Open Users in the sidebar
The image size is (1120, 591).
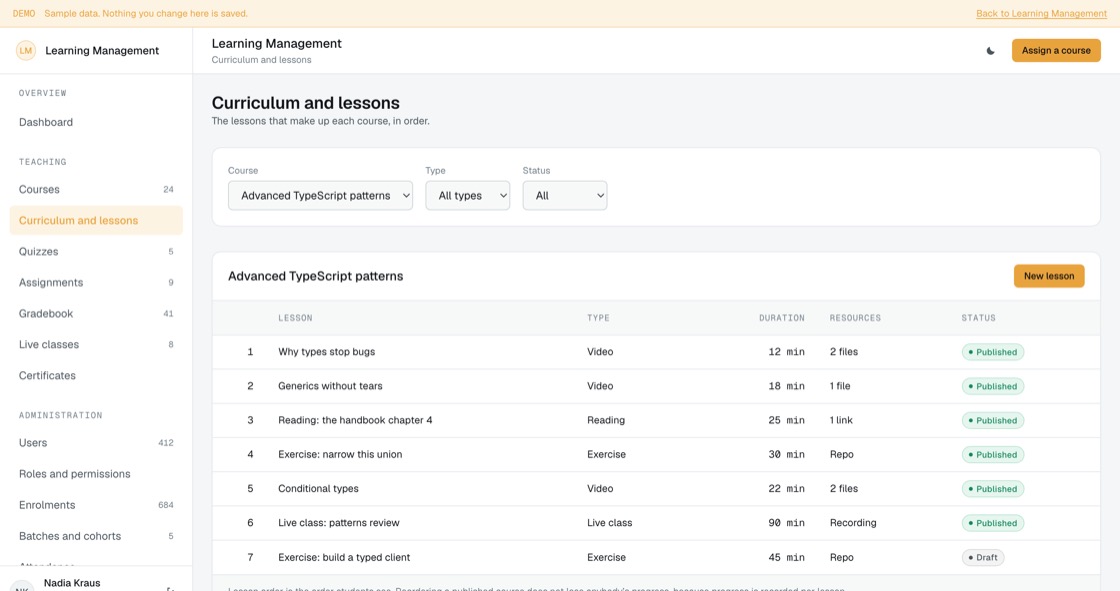[96, 442]
